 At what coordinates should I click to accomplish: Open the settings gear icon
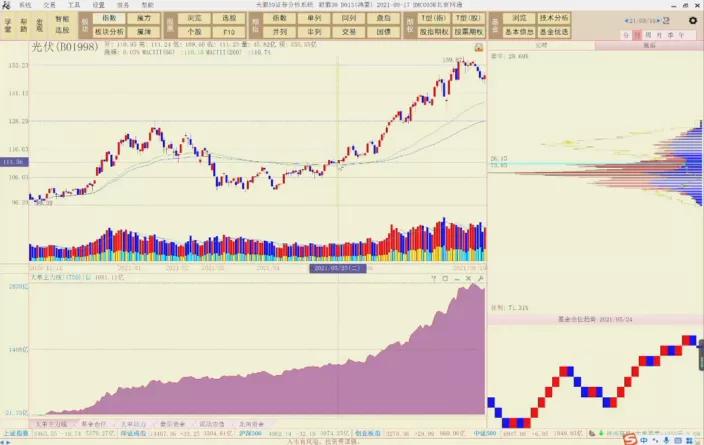[693, 20]
